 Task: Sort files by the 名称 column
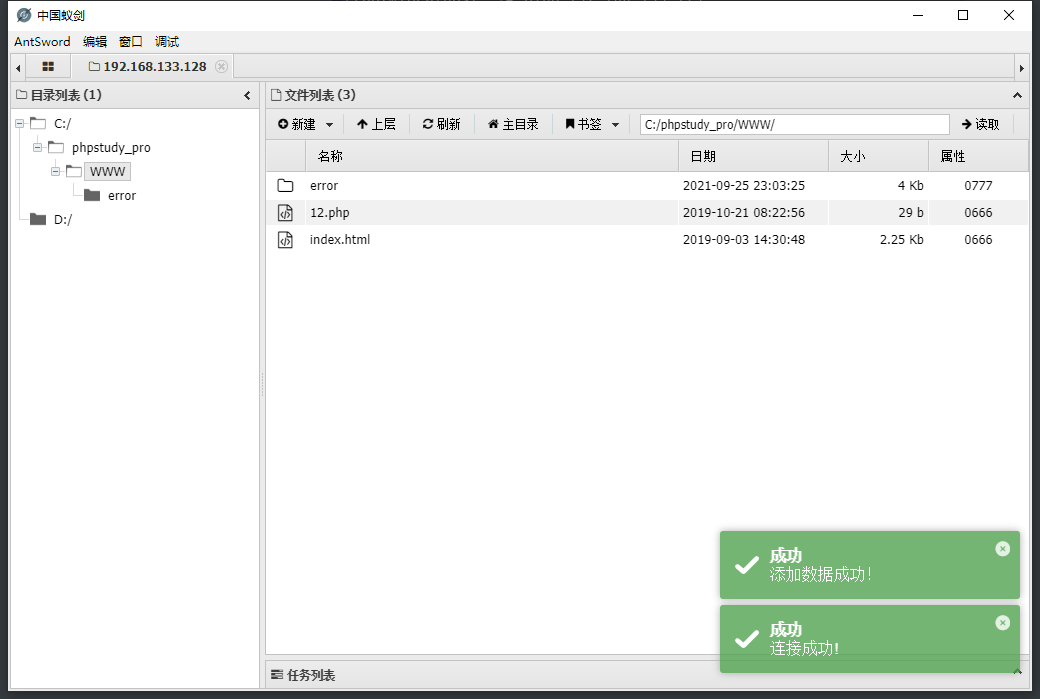[491, 156]
